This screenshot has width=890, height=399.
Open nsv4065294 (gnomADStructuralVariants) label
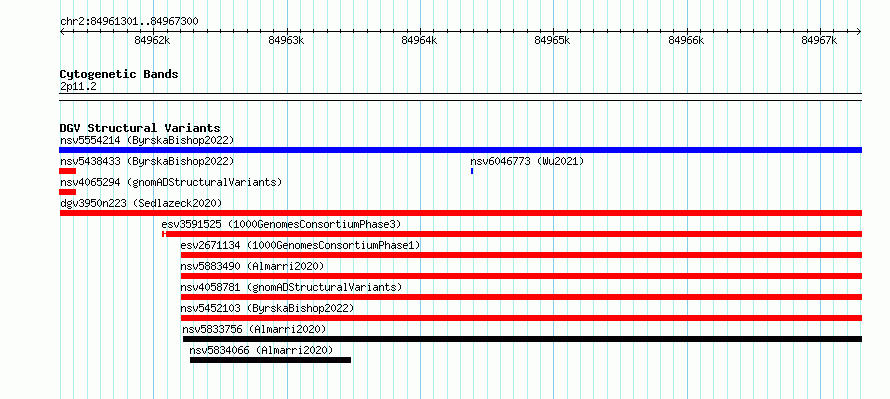(x=171, y=182)
